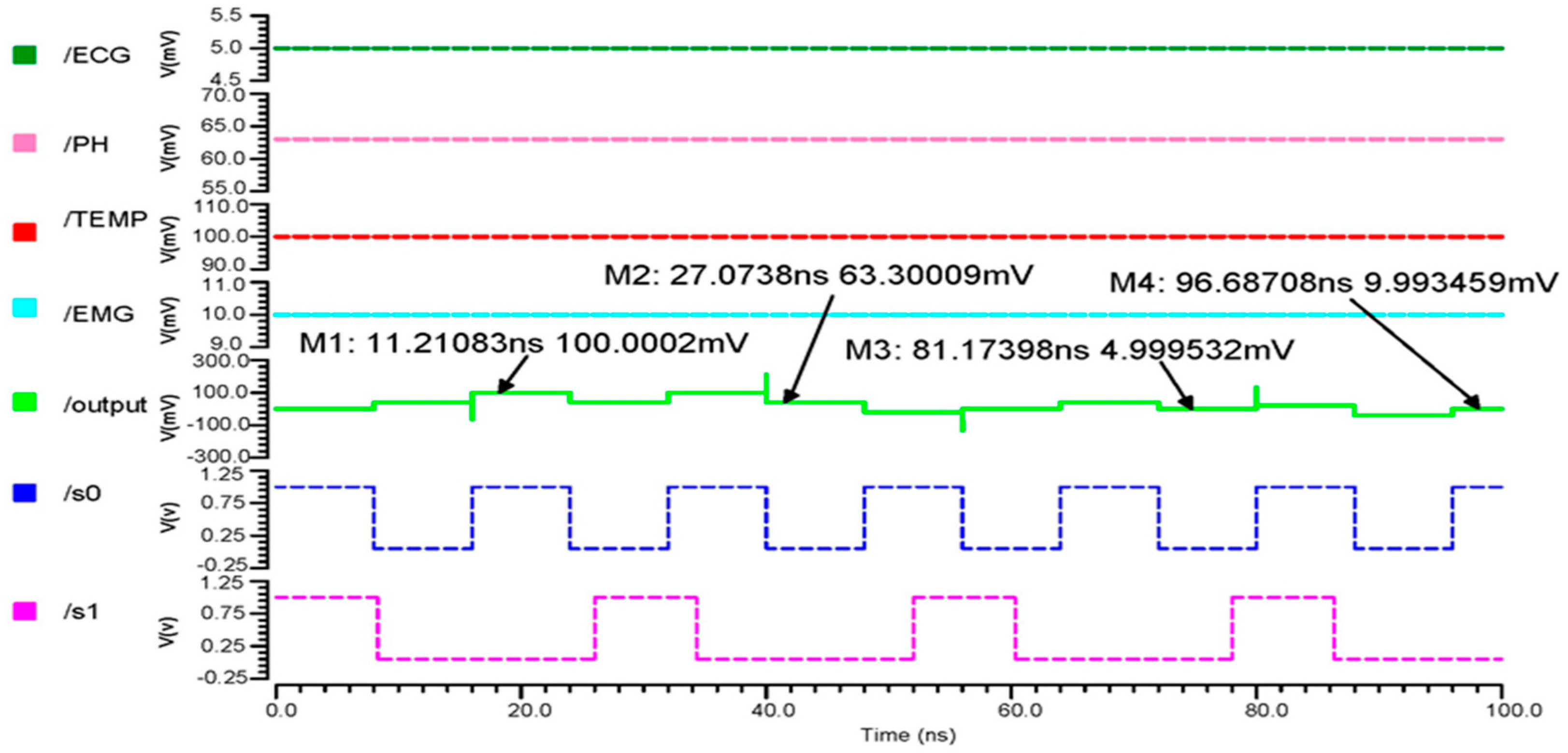Click the 80.0 tick on time axis
The width and height of the screenshot is (1568, 753).
click(1266, 711)
